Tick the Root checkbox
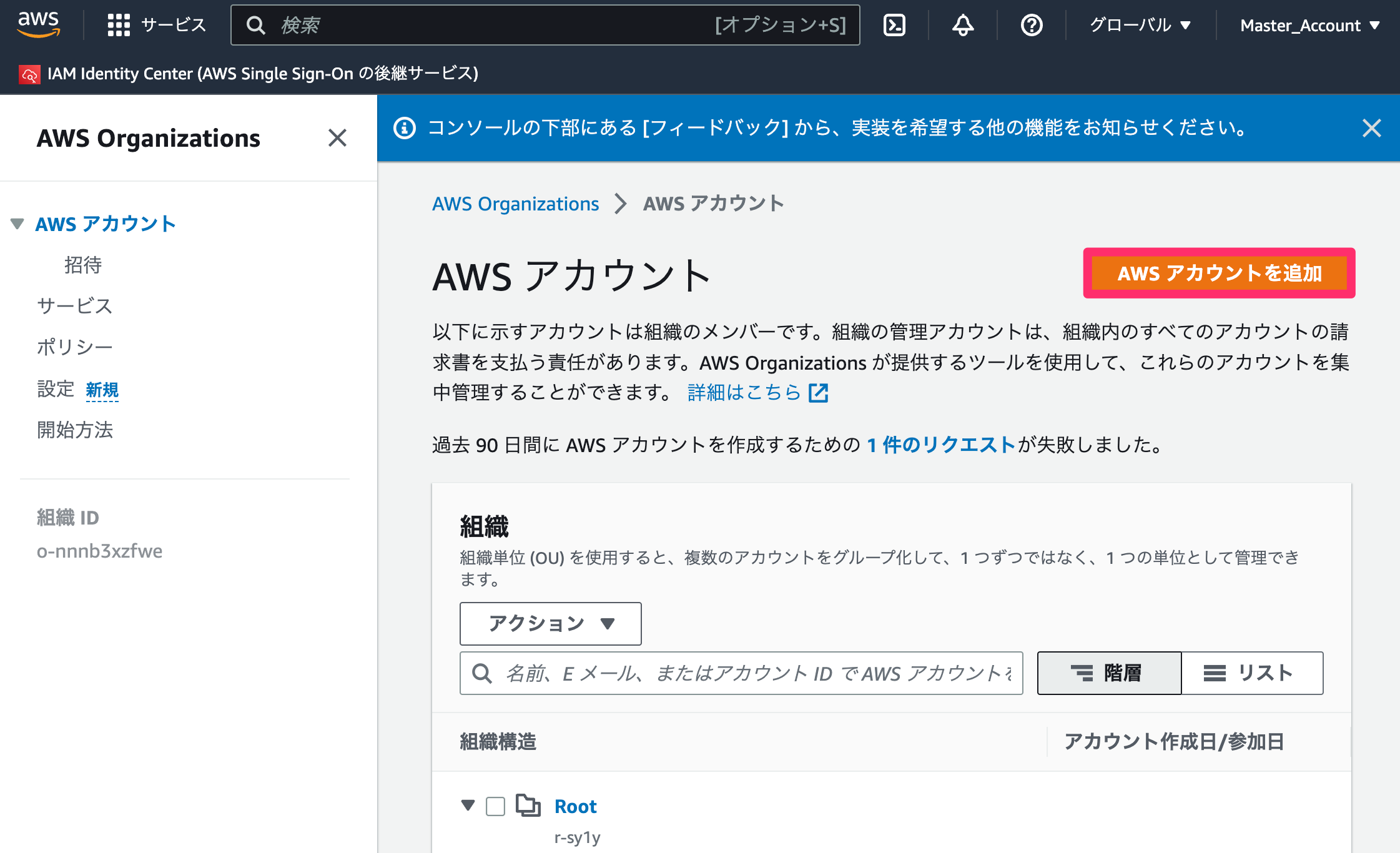The image size is (1400, 853). tap(495, 806)
